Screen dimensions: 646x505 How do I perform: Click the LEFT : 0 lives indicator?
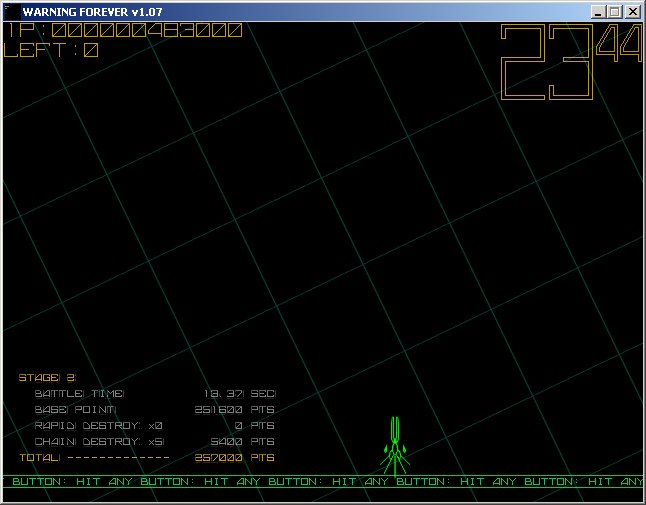(51, 50)
